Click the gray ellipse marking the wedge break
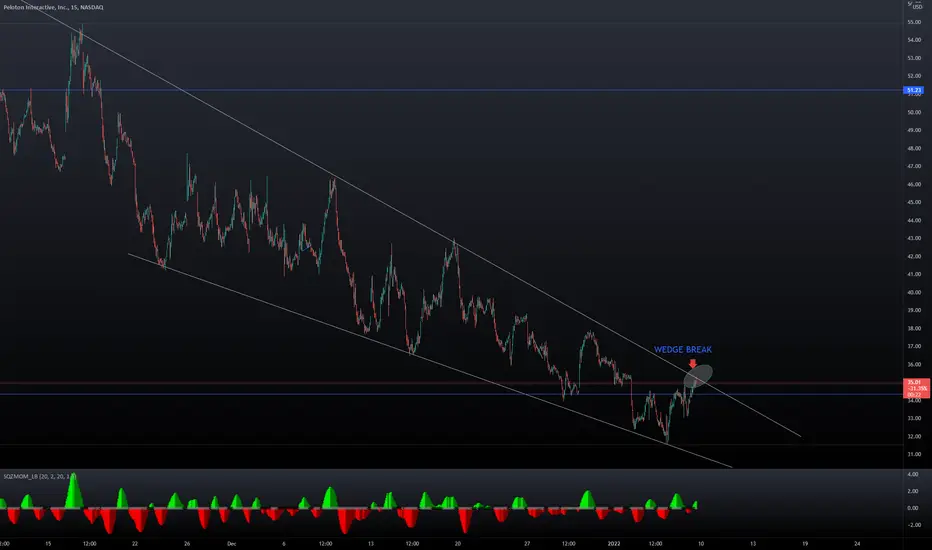 698,376
